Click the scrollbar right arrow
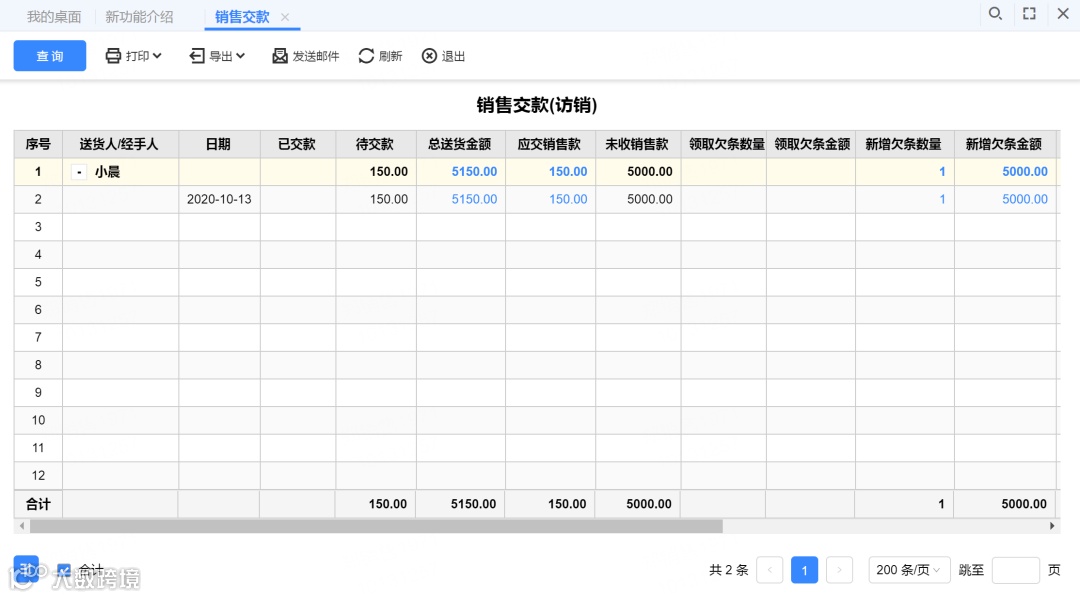1080x598 pixels. tap(1052, 526)
